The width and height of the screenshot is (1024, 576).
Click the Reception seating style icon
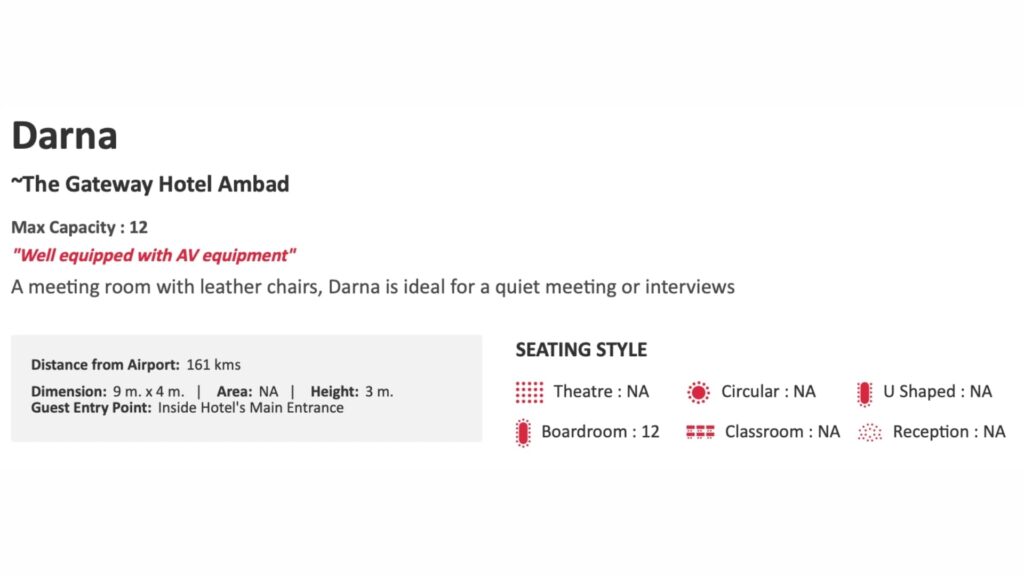coord(870,432)
